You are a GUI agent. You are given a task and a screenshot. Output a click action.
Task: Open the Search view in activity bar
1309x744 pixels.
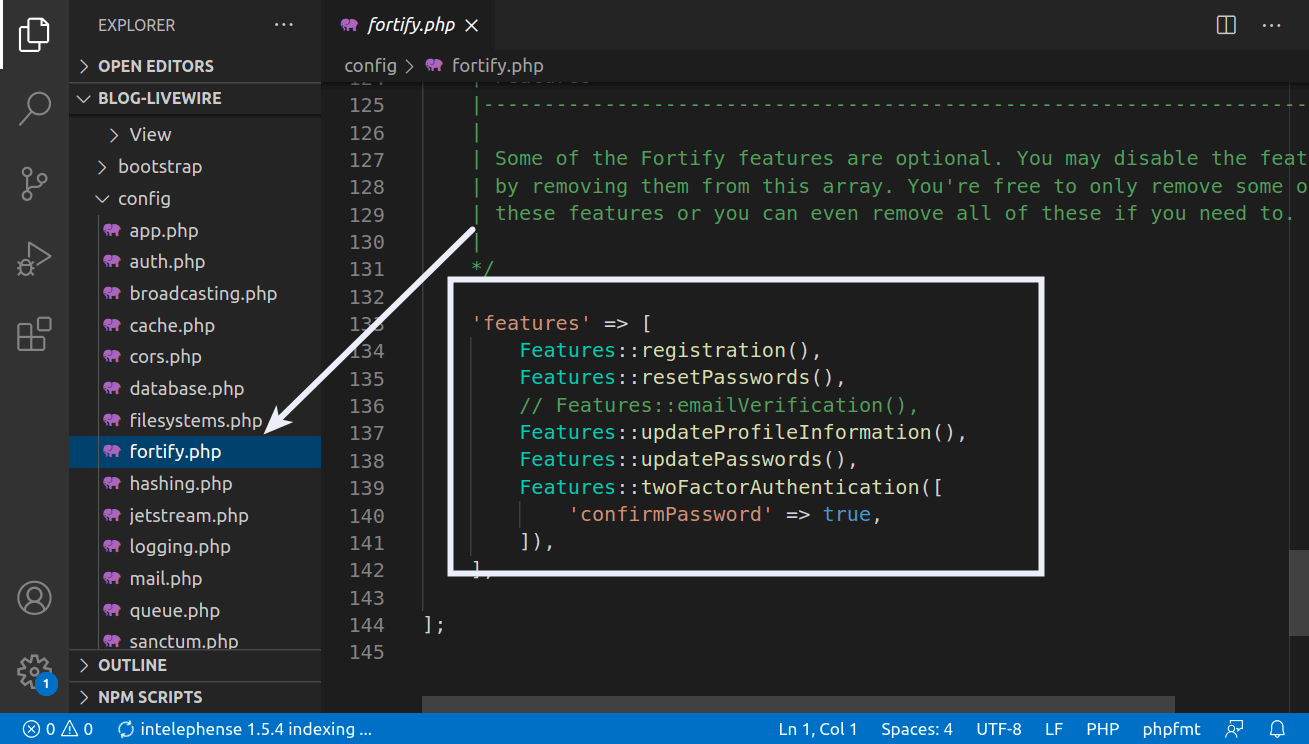point(34,108)
